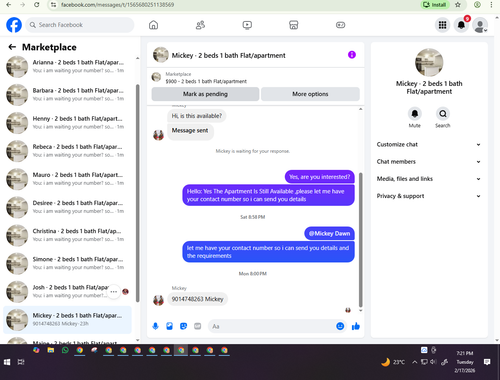The height and width of the screenshot is (380, 500).
Task: Open the Watch video icon
Action: pos(247,25)
